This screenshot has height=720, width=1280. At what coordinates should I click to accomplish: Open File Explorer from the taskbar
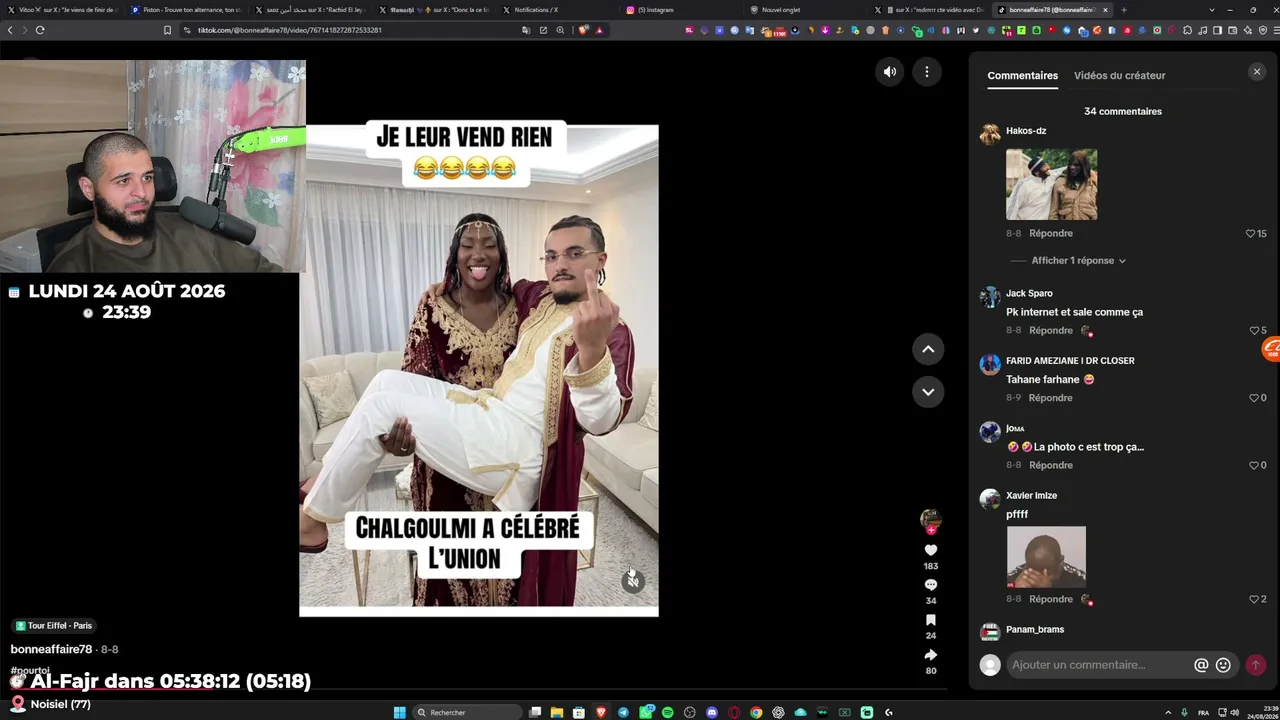click(x=557, y=712)
